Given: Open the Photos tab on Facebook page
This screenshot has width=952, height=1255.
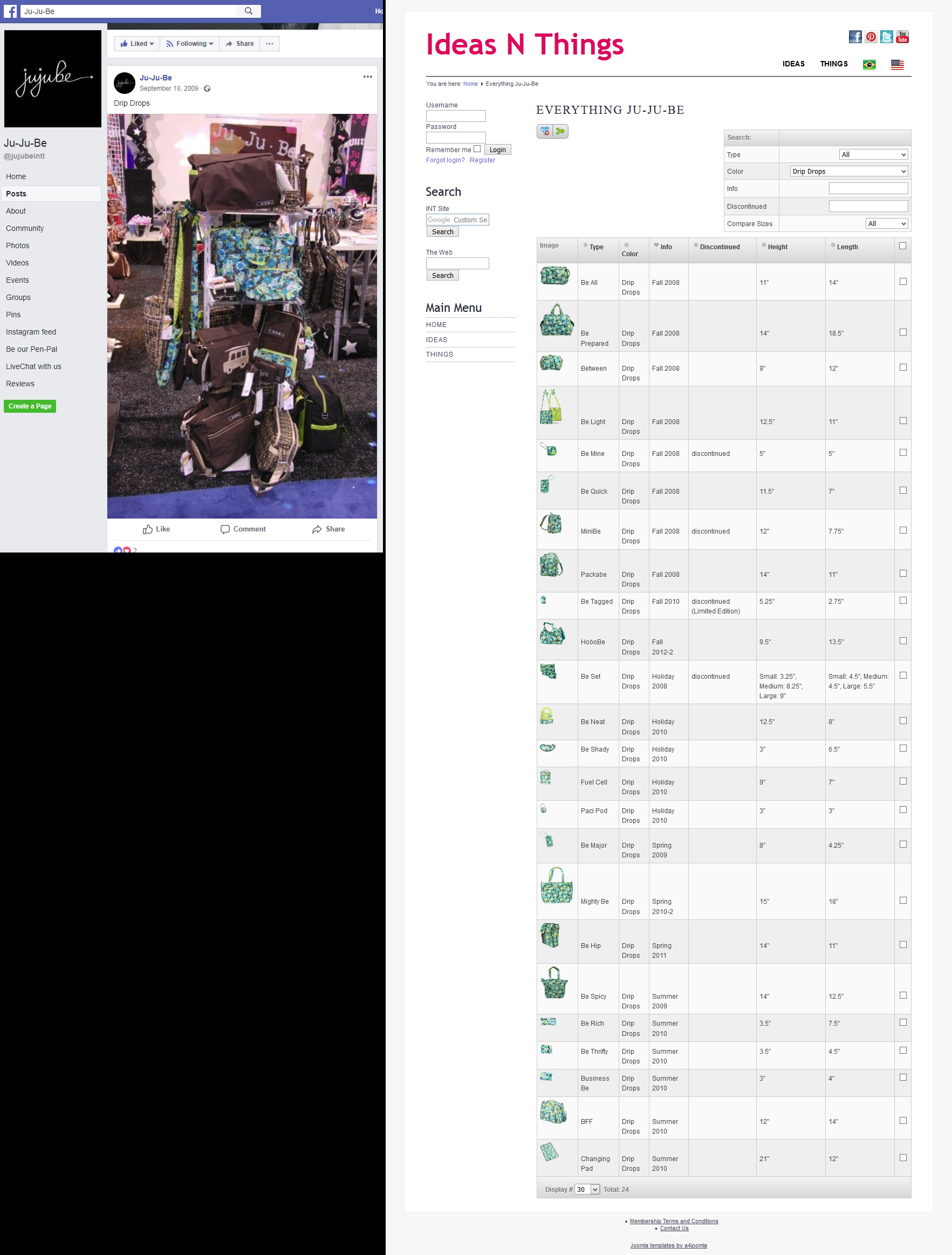Looking at the screenshot, I should pyautogui.click(x=18, y=245).
